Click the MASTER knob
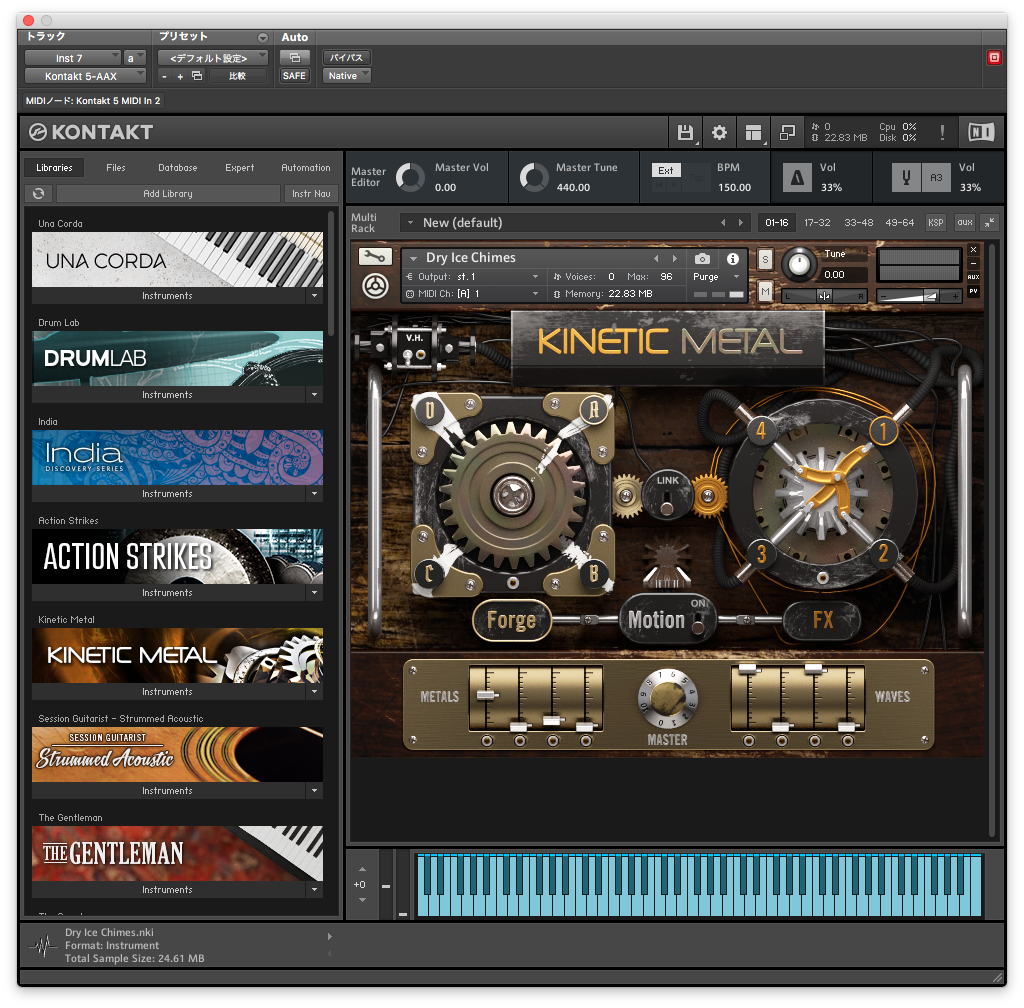Screen dimensions: 1024x1008 [667, 698]
